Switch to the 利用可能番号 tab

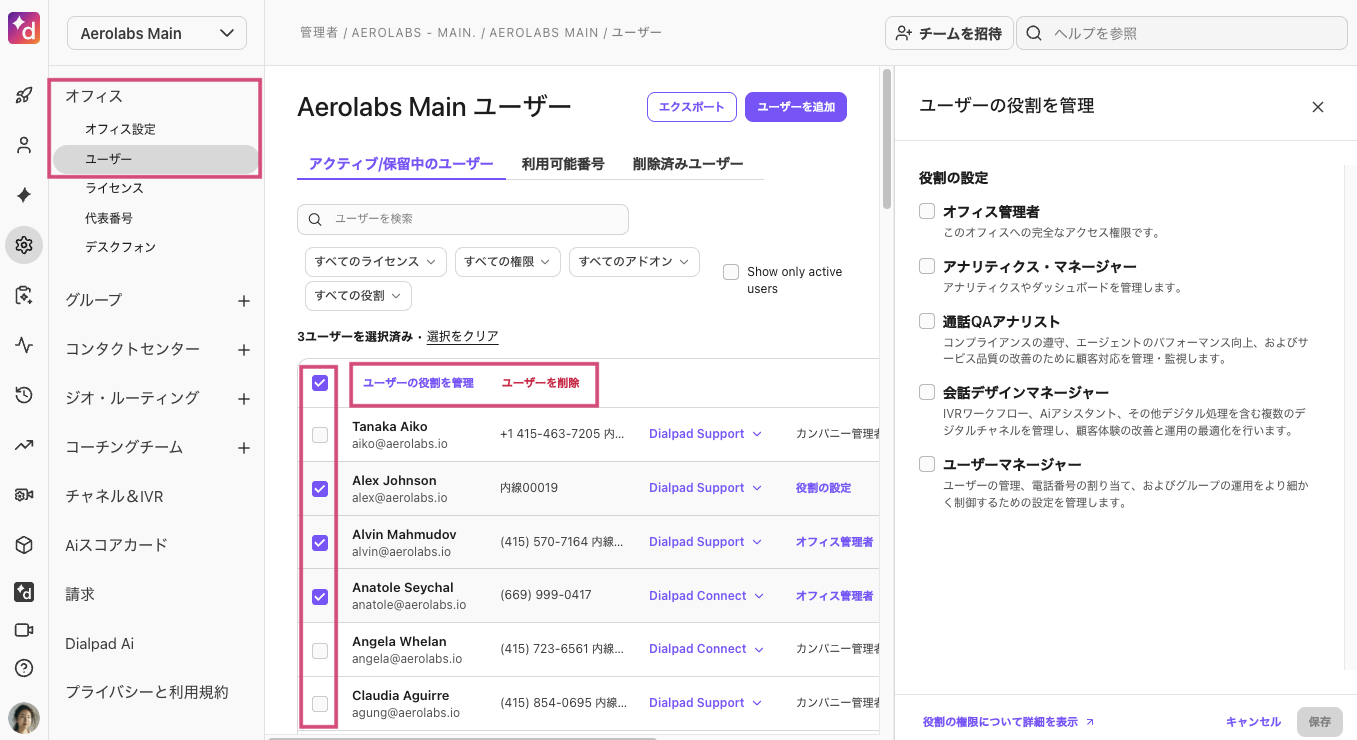pos(563,164)
